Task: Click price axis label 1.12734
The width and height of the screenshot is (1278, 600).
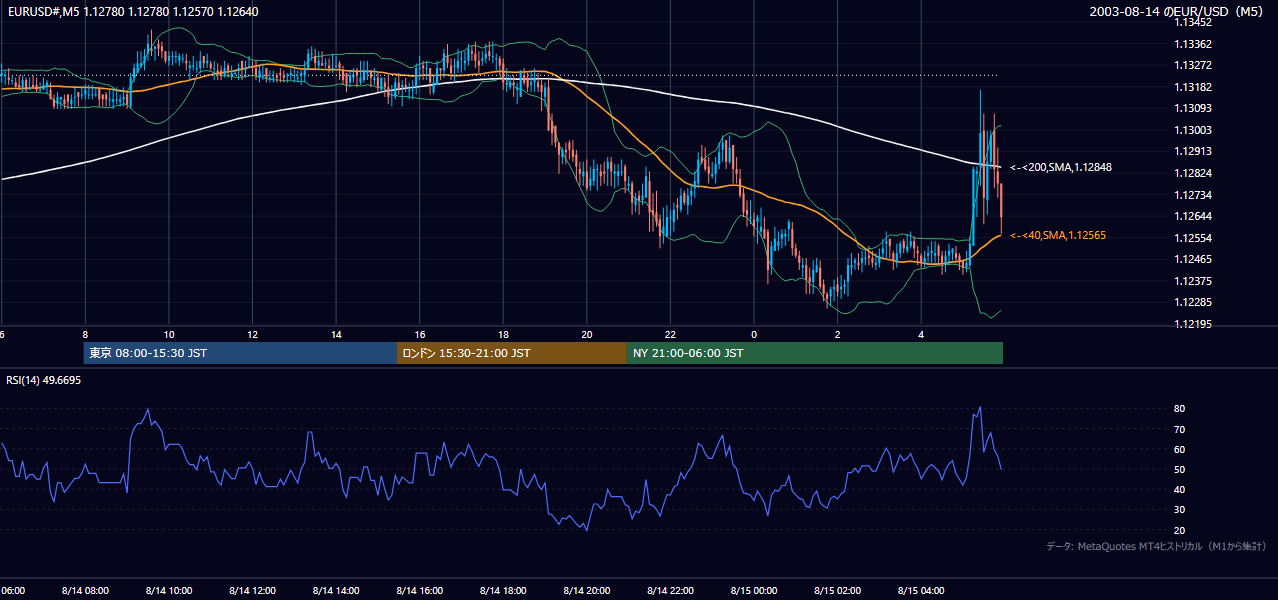Action: click(x=1193, y=195)
